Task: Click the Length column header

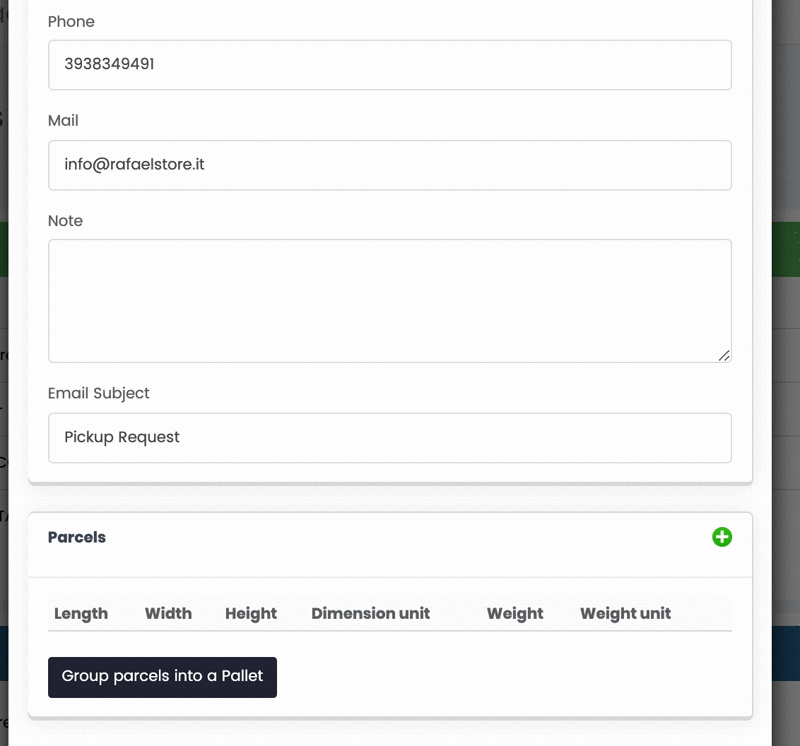Action: pos(81,613)
